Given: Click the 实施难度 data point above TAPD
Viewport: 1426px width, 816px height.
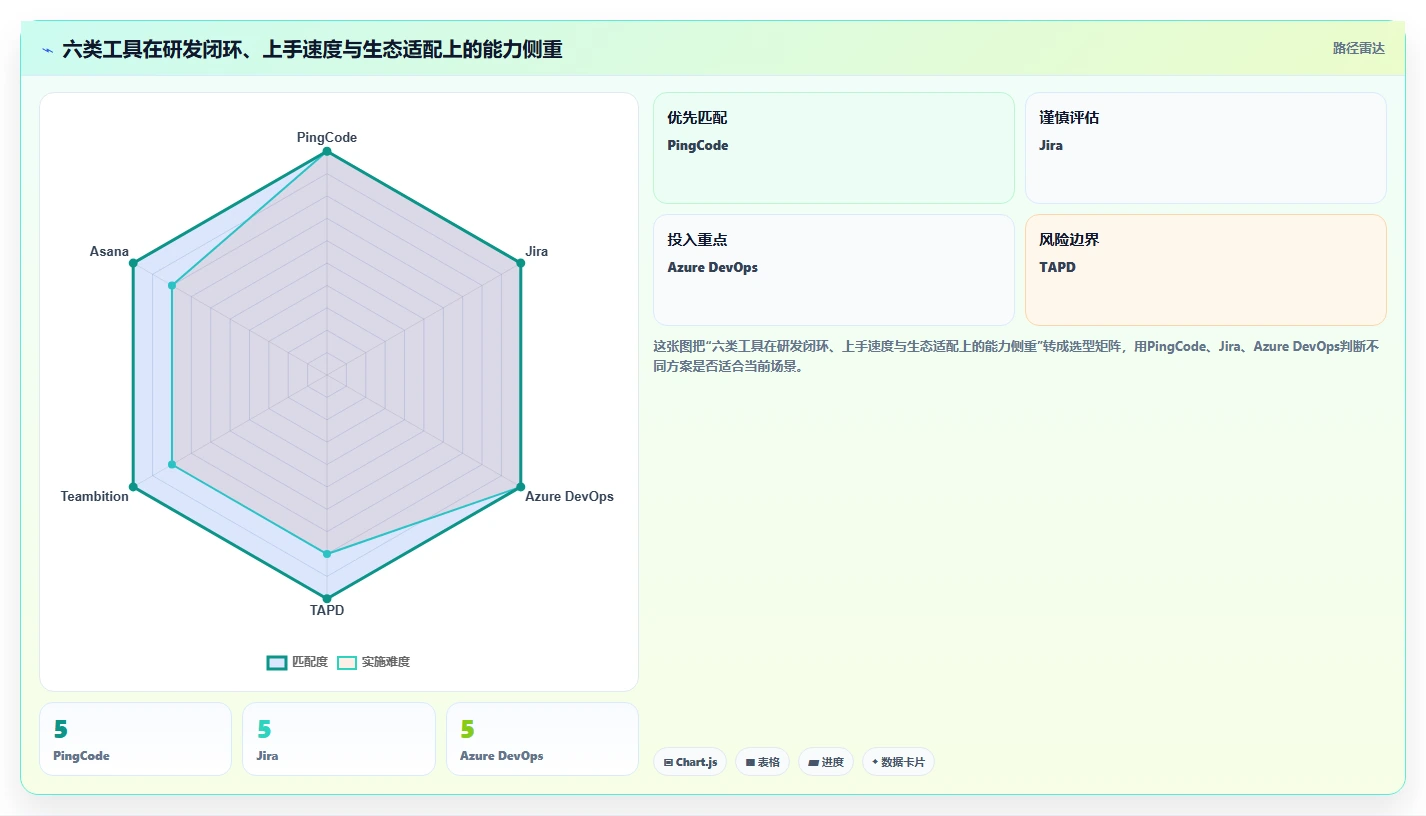Looking at the screenshot, I should (327, 554).
